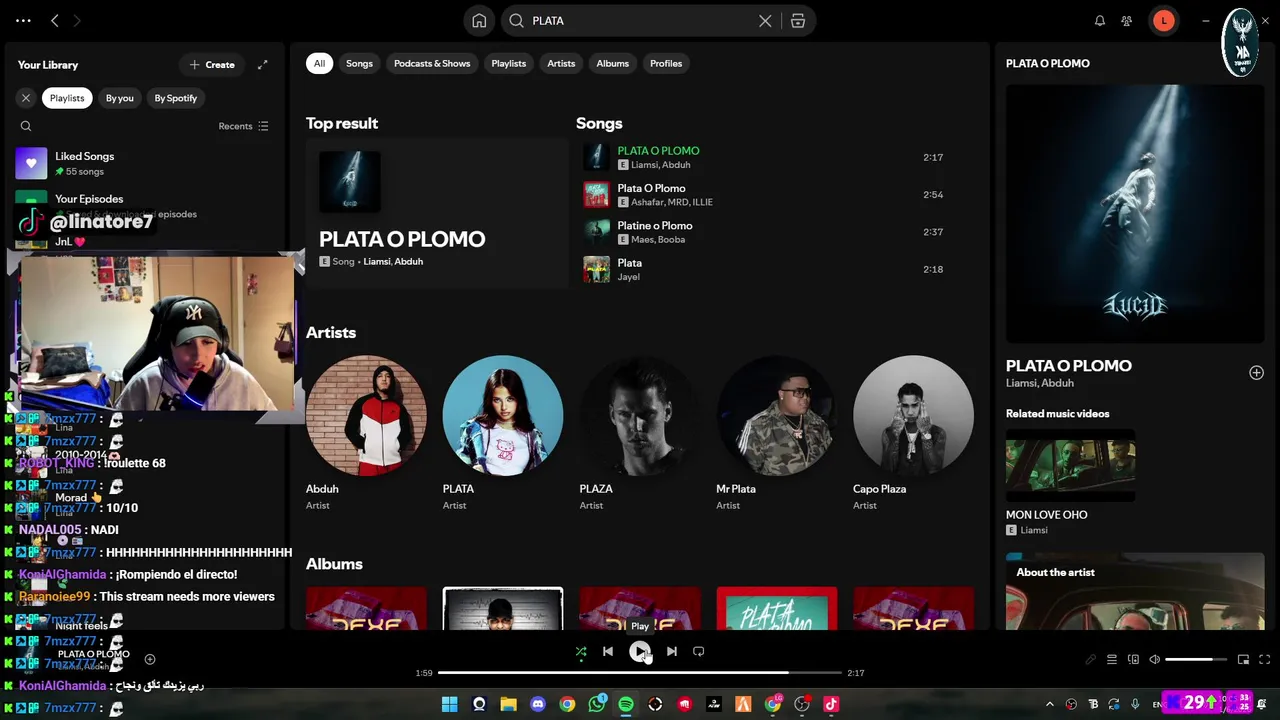Click the search field containing PLATA

pos(640,21)
